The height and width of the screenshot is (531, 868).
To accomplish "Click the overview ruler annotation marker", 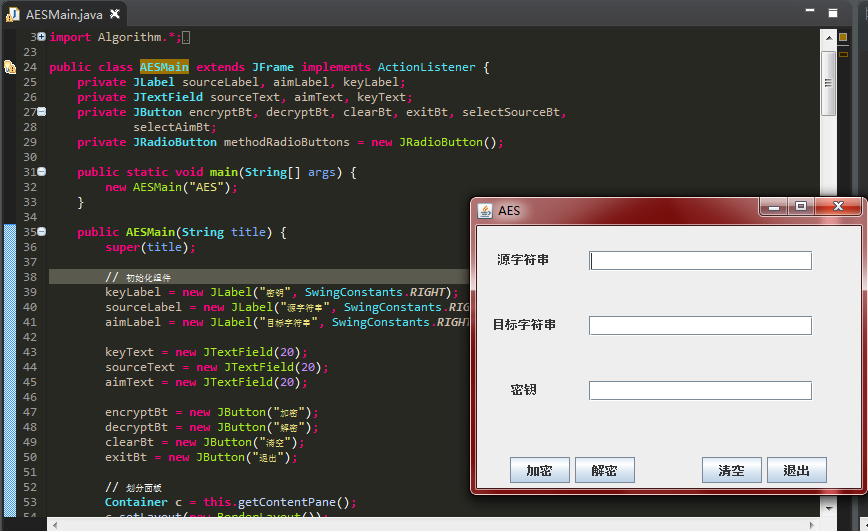I will tap(843, 54).
